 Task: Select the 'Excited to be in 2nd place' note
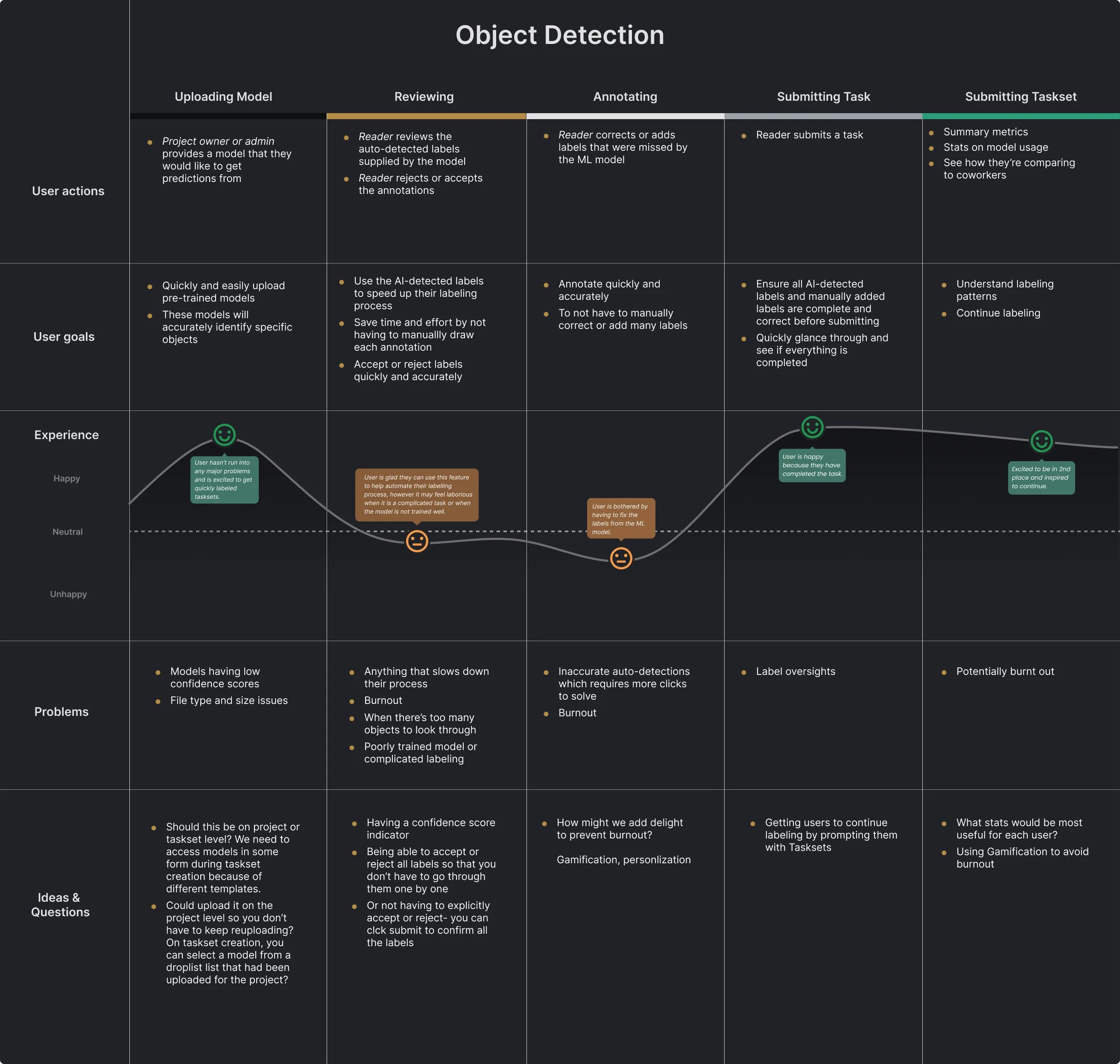click(x=1041, y=478)
